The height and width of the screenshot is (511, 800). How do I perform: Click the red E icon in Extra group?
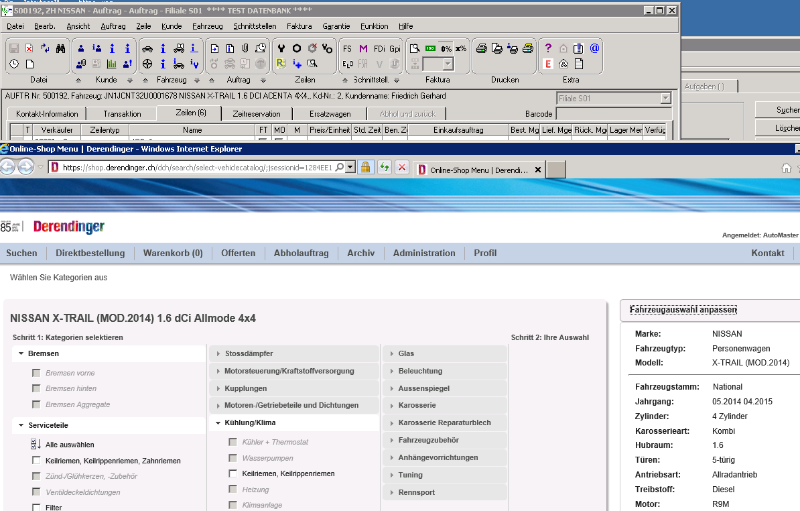click(x=548, y=64)
